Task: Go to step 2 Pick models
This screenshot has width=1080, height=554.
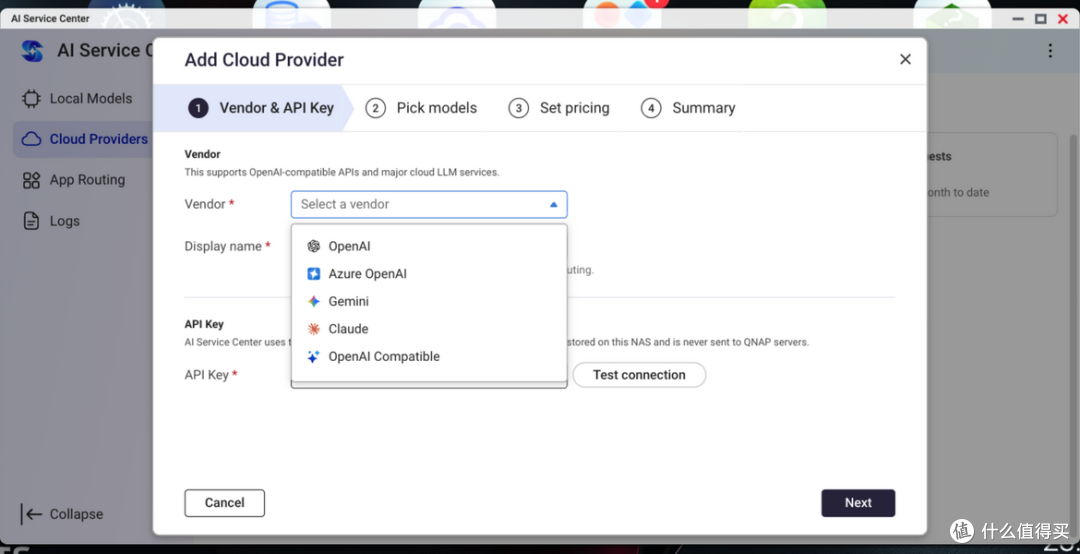Action: coord(421,108)
